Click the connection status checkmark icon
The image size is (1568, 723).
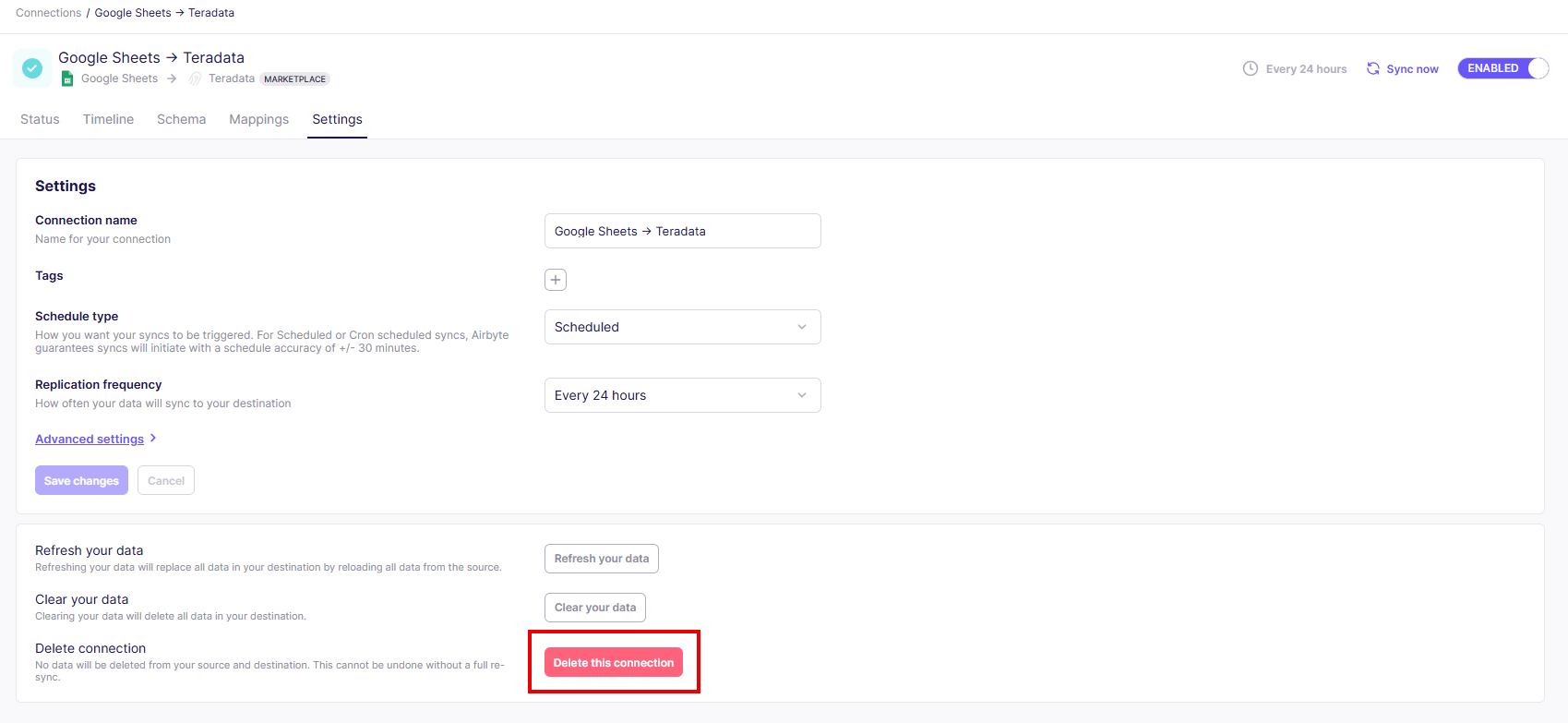32,68
